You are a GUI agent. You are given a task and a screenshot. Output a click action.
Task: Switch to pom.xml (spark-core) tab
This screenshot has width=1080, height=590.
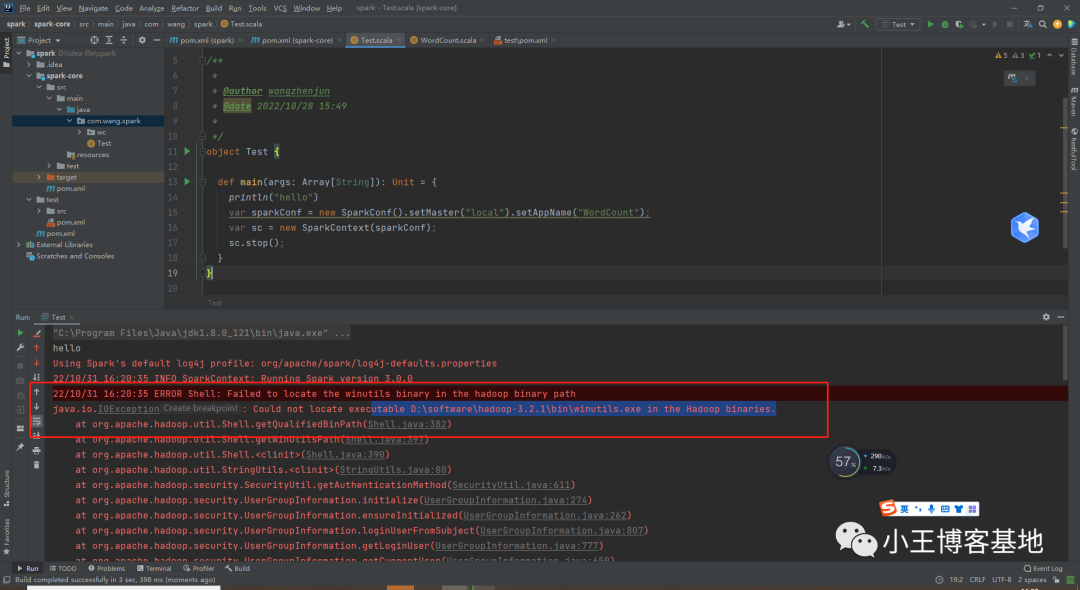point(297,40)
